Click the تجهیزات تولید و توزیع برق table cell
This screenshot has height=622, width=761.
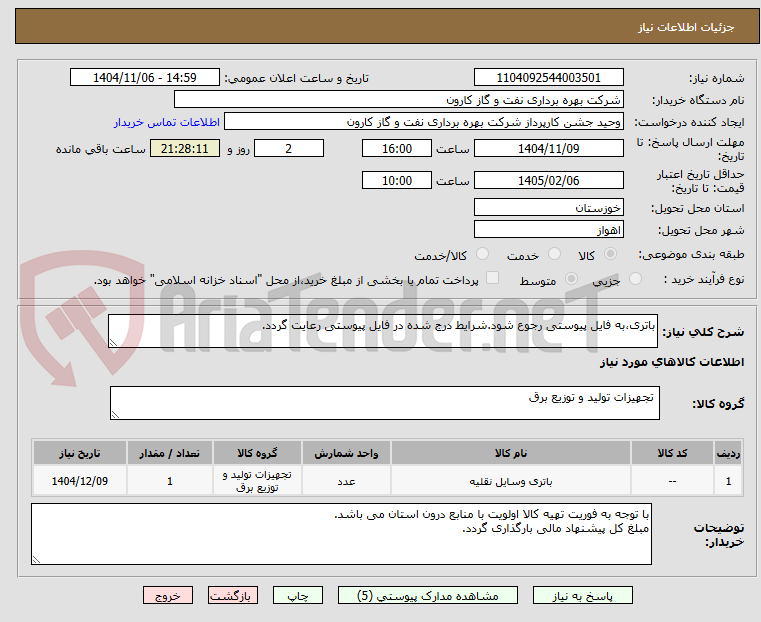click(x=257, y=481)
